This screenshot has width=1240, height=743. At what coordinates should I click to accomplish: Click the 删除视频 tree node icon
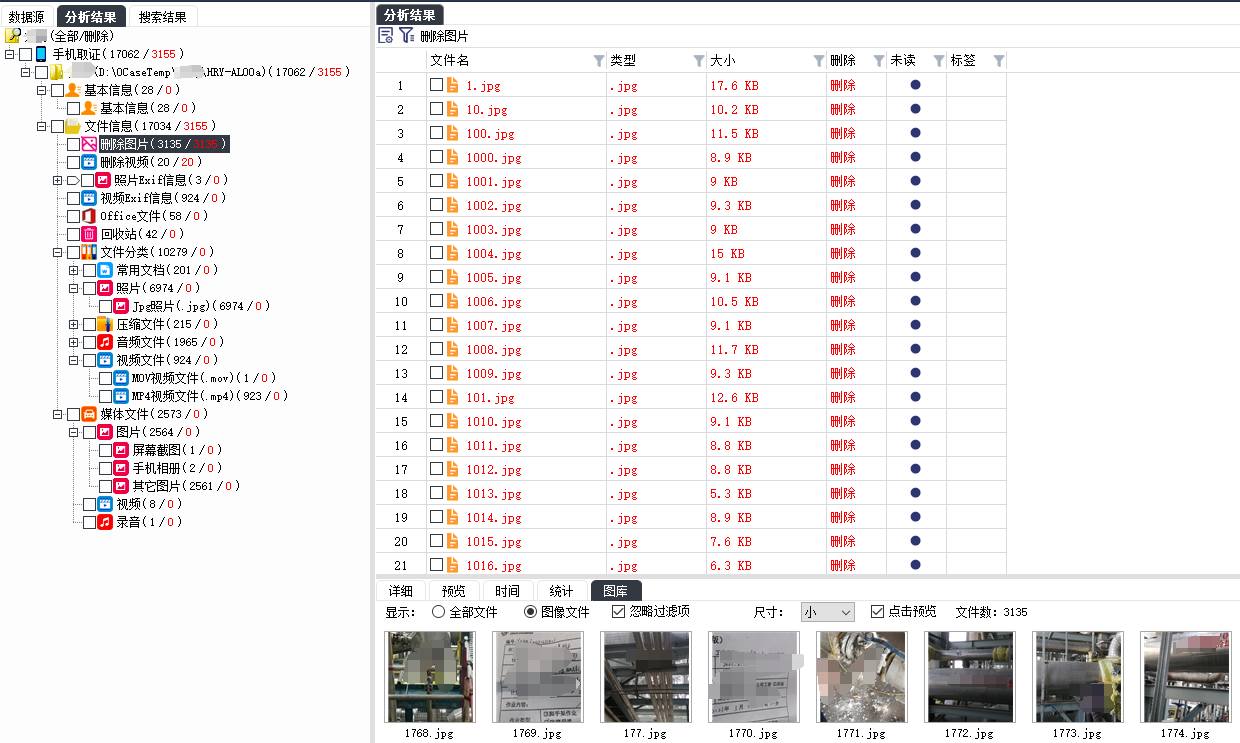[89, 162]
